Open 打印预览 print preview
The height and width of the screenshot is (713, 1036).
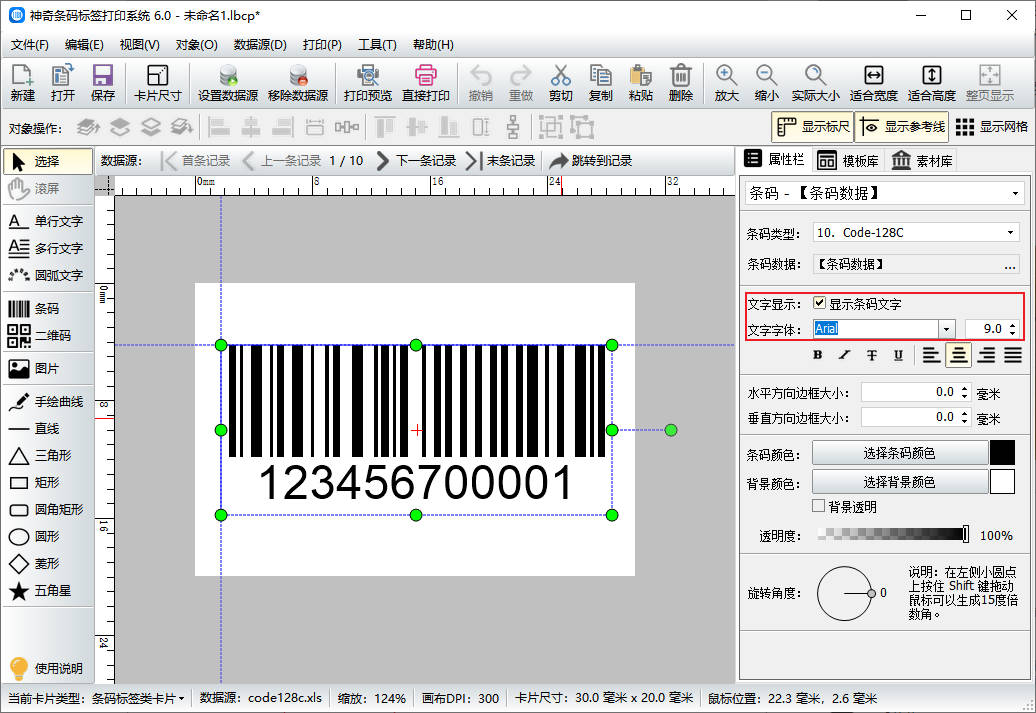(368, 83)
